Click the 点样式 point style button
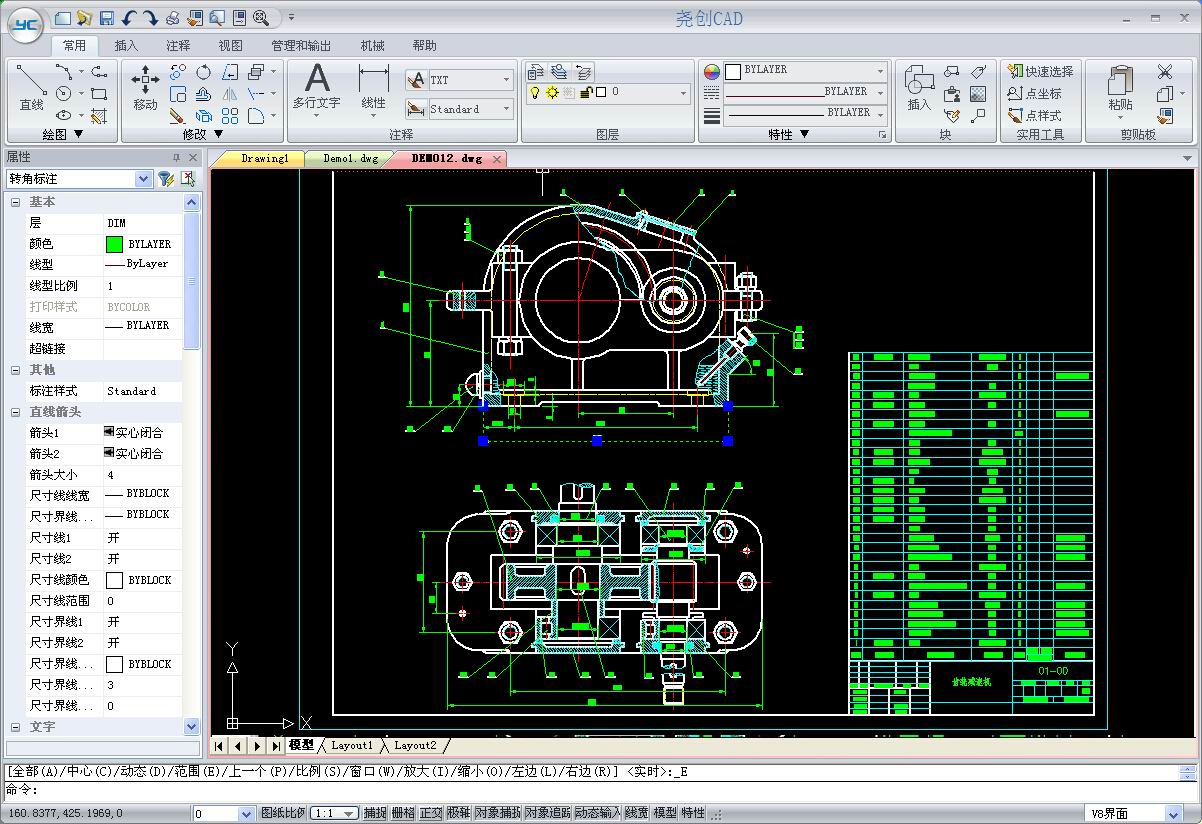Image resolution: width=1202 pixels, height=824 pixels. point(1035,115)
